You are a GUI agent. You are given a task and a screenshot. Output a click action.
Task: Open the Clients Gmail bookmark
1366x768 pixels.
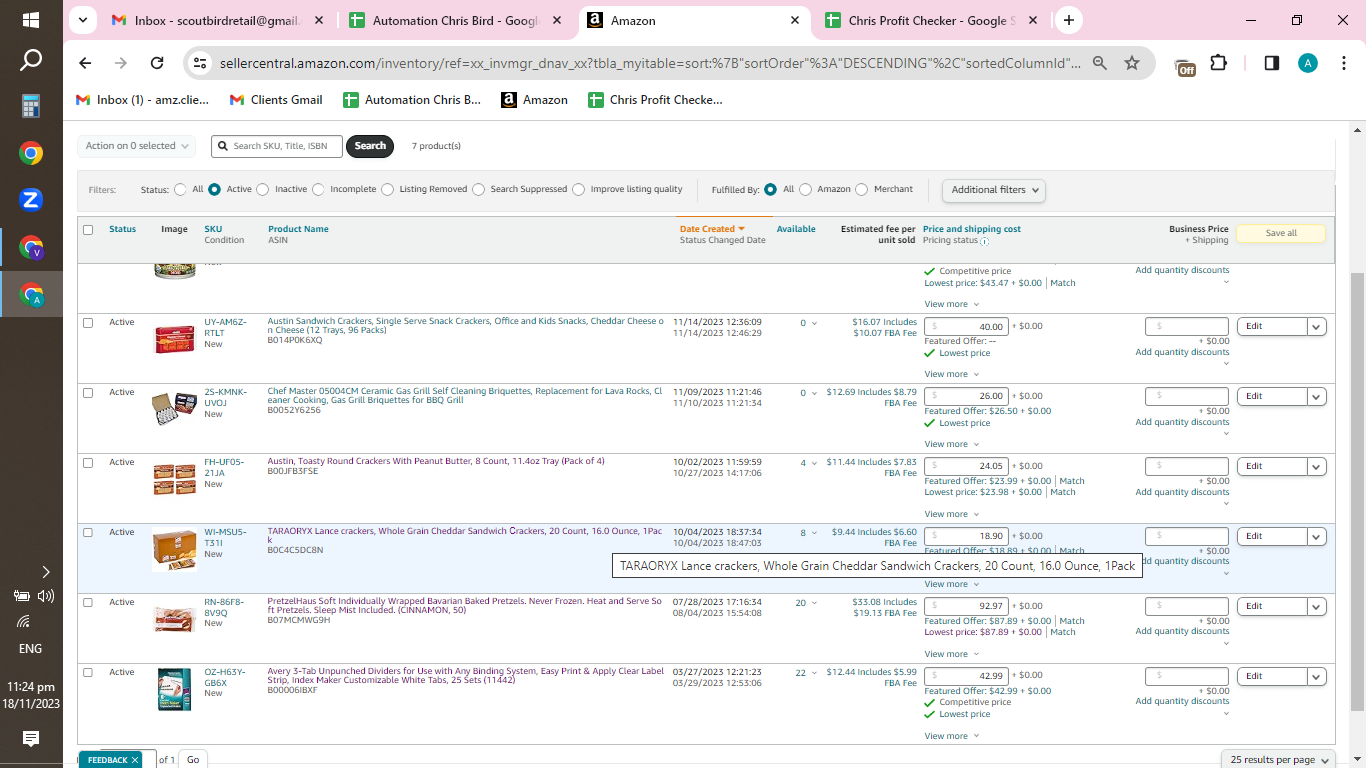(276, 100)
